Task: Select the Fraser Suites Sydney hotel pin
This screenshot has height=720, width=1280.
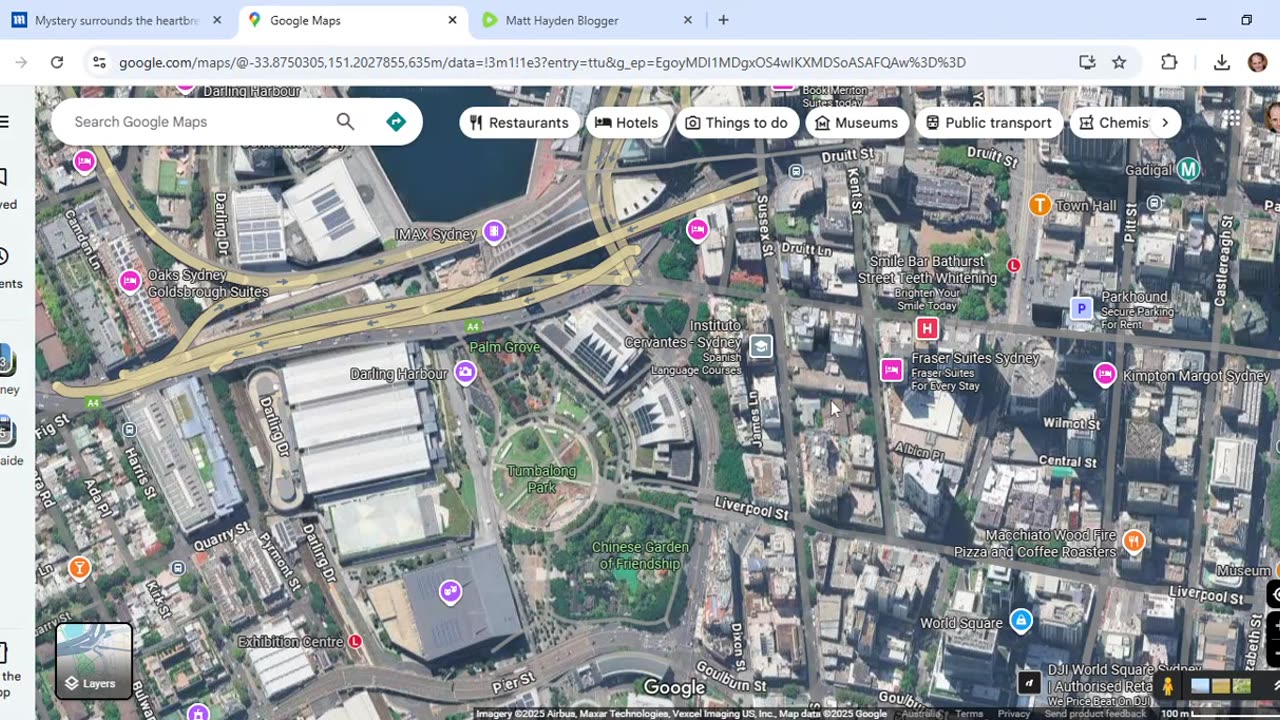Action: click(x=891, y=370)
